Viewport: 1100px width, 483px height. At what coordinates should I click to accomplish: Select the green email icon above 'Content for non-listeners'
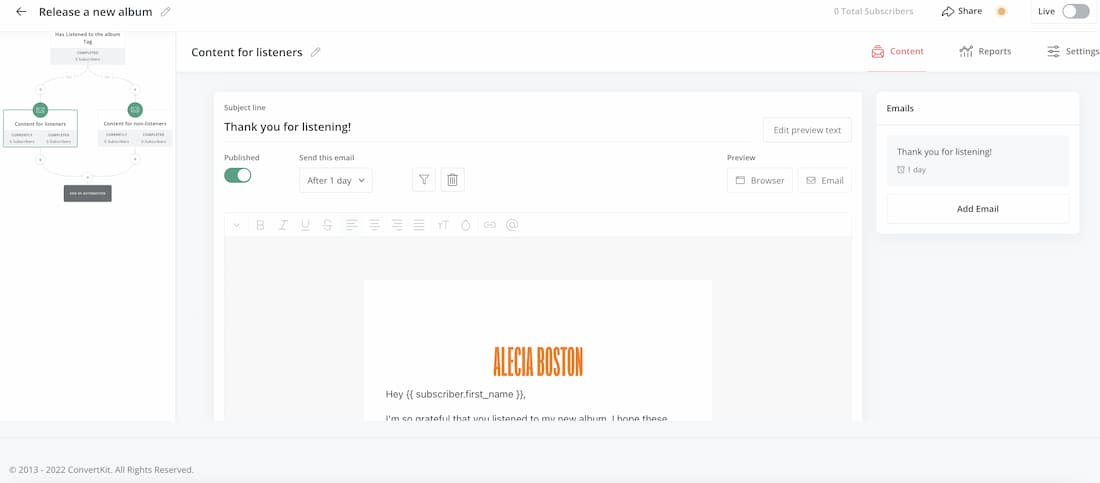(x=135, y=110)
